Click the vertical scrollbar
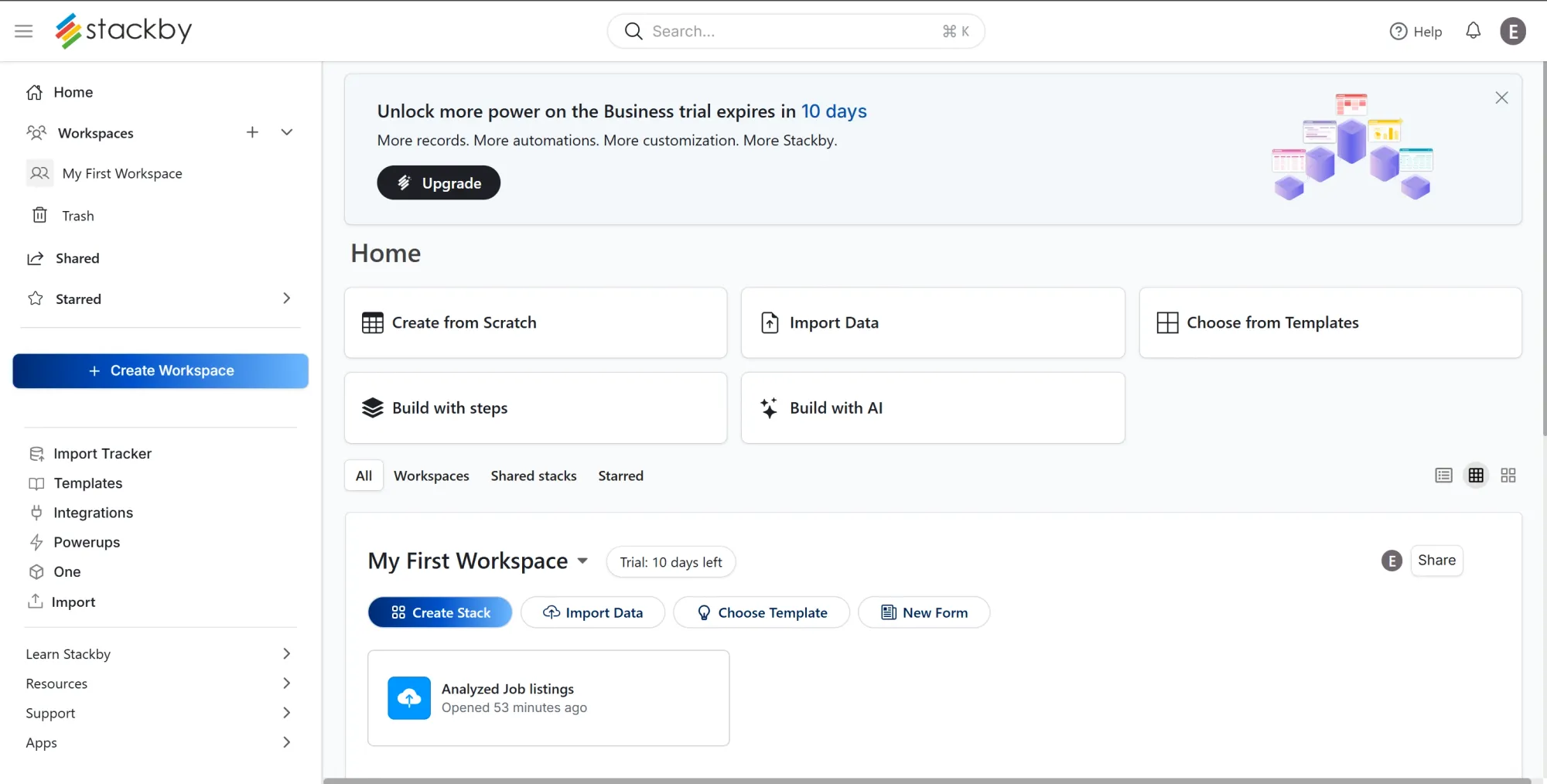Image resolution: width=1547 pixels, height=784 pixels. (x=1544, y=247)
